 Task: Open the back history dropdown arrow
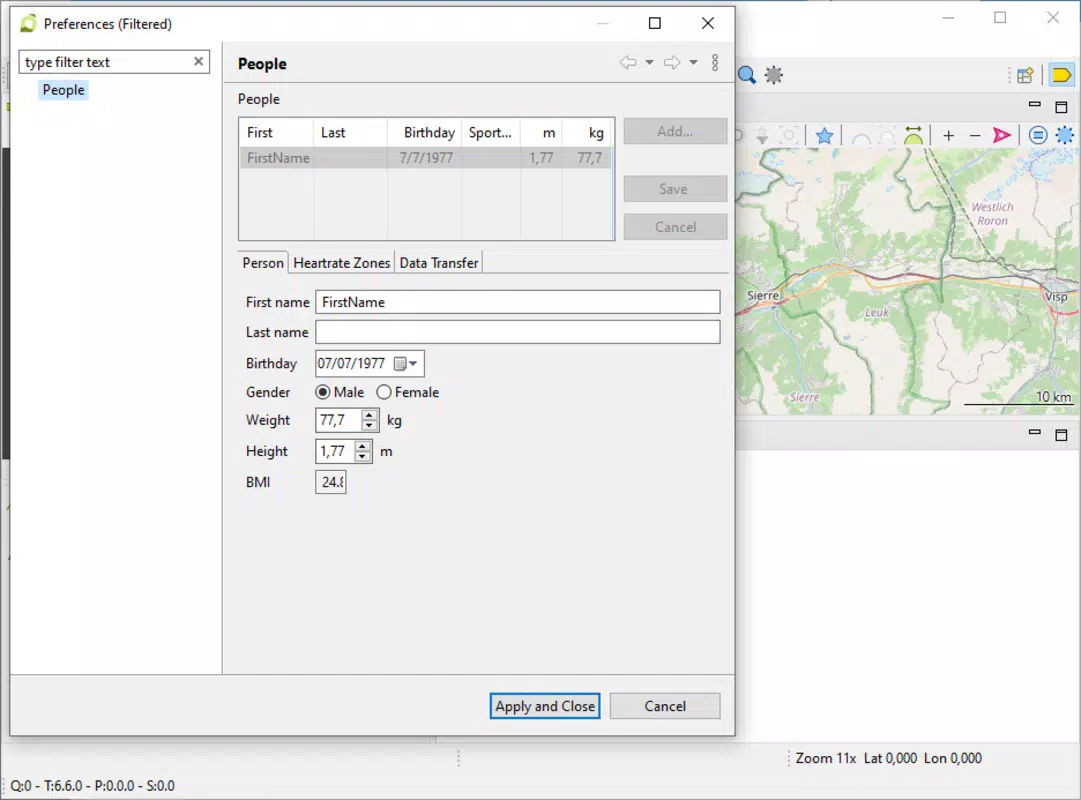tap(649, 63)
